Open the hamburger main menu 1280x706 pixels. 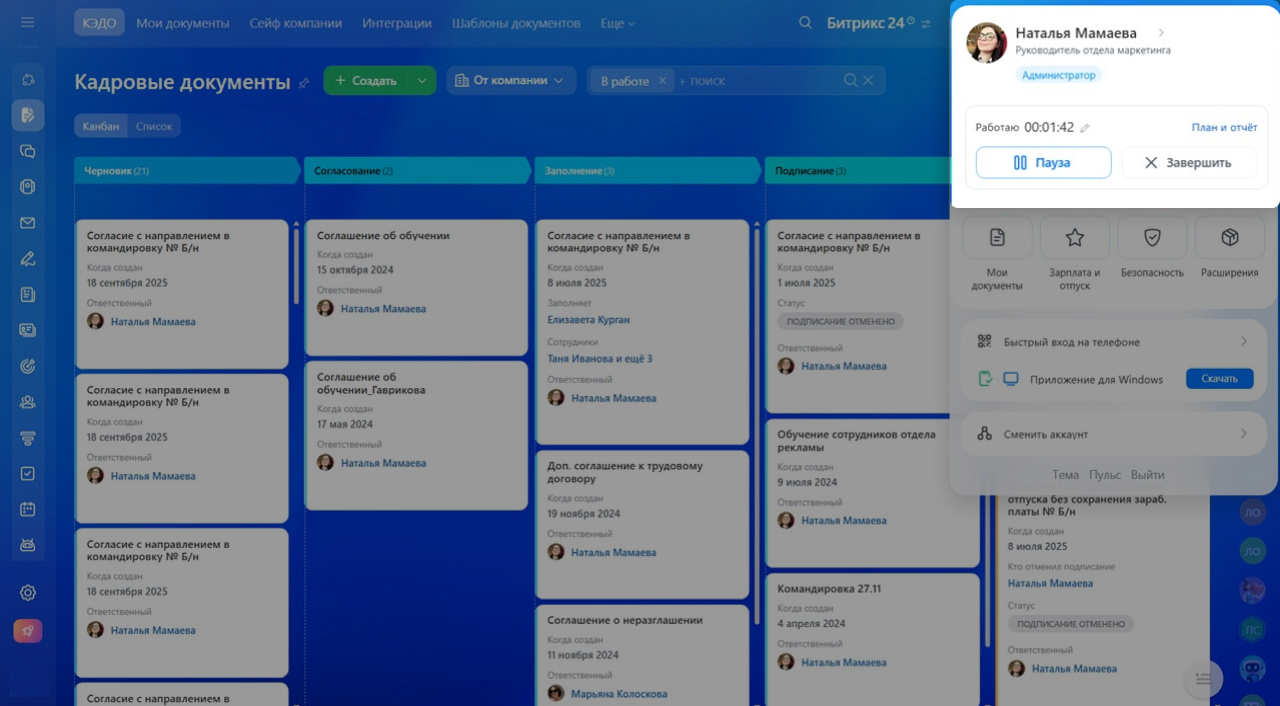point(27,22)
